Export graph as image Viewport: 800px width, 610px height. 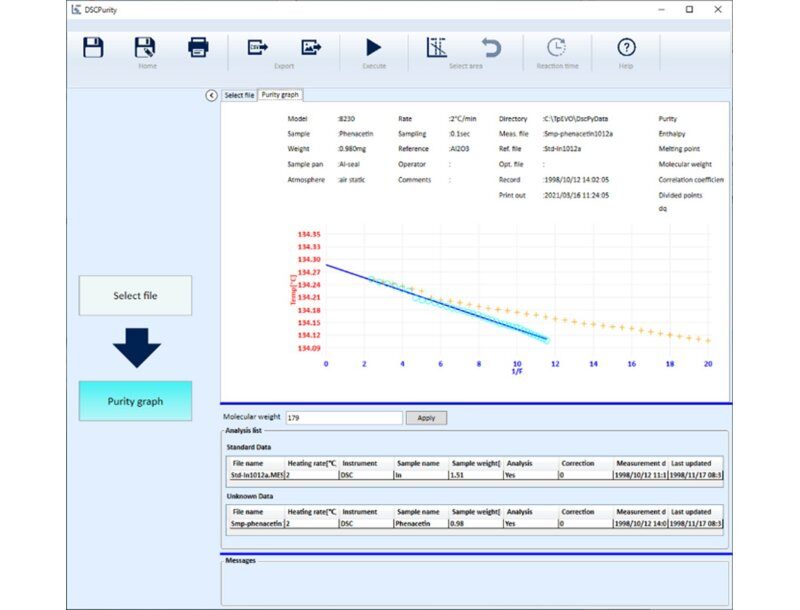(311, 47)
